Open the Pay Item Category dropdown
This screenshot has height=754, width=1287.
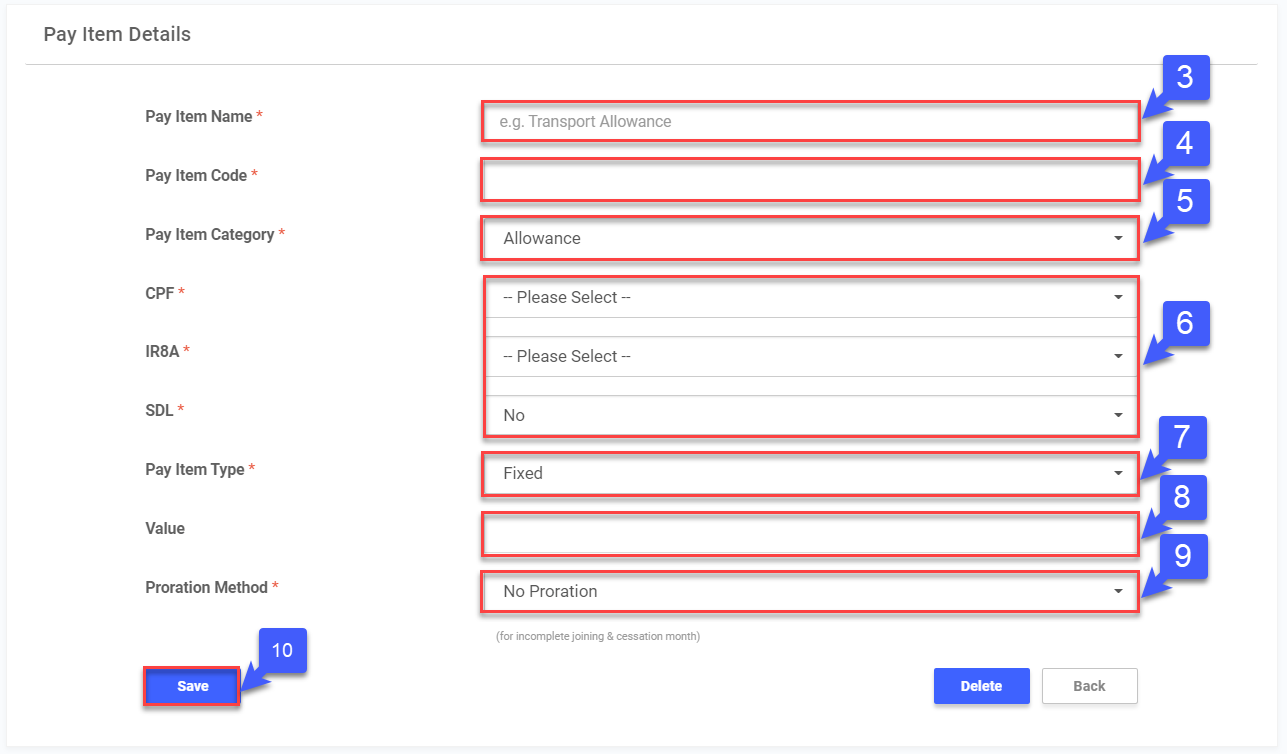tap(810, 238)
